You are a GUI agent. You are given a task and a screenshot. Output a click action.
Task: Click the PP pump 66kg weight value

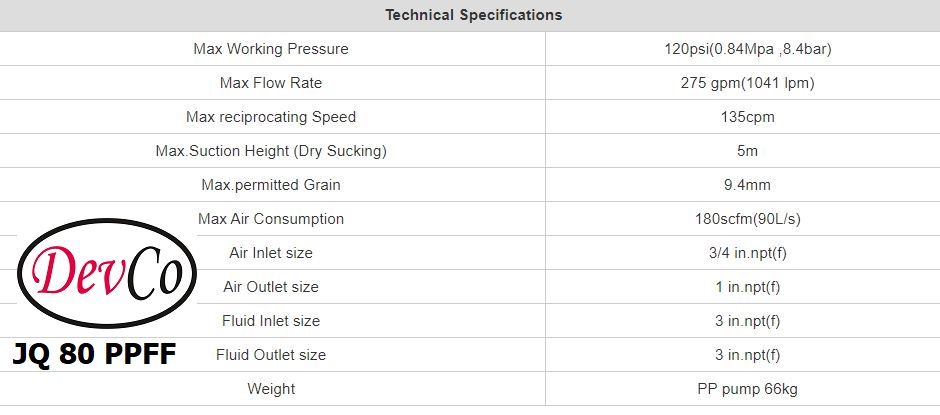tap(741, 389)
